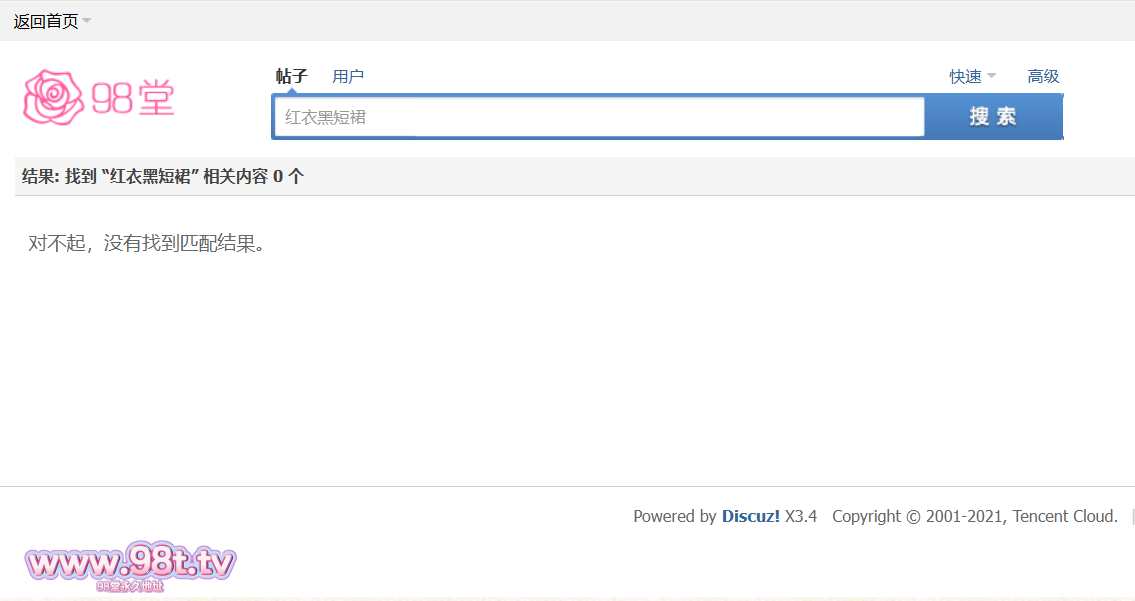
Task: Click the small arrow beside 返回首页
Action: tap(87, 21)
